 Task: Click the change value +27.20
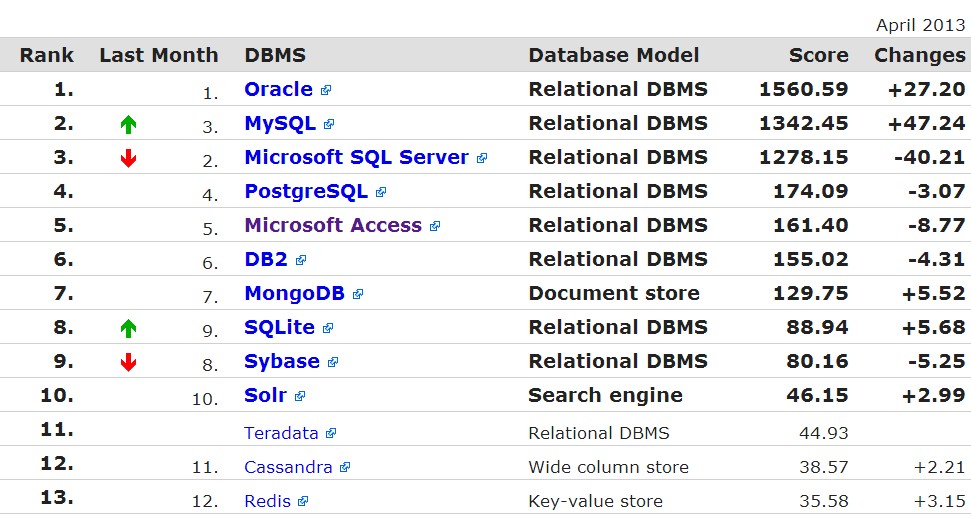(926, 89)
